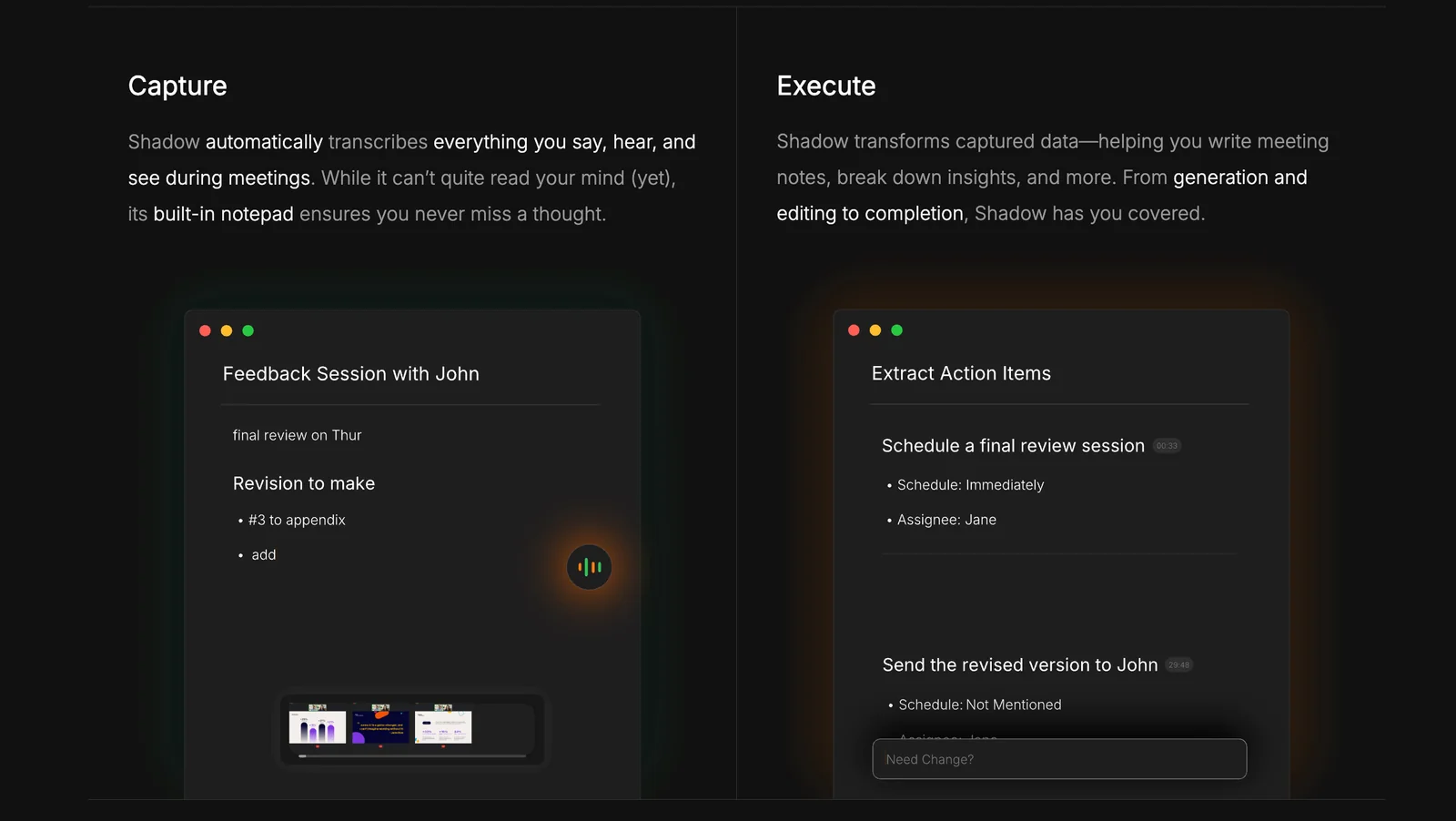Image resolution: width=1456 pixels, height=821 pixels.
Task: Click yellow minimize dot on Feedback Session window
Action: coord(227,331)
